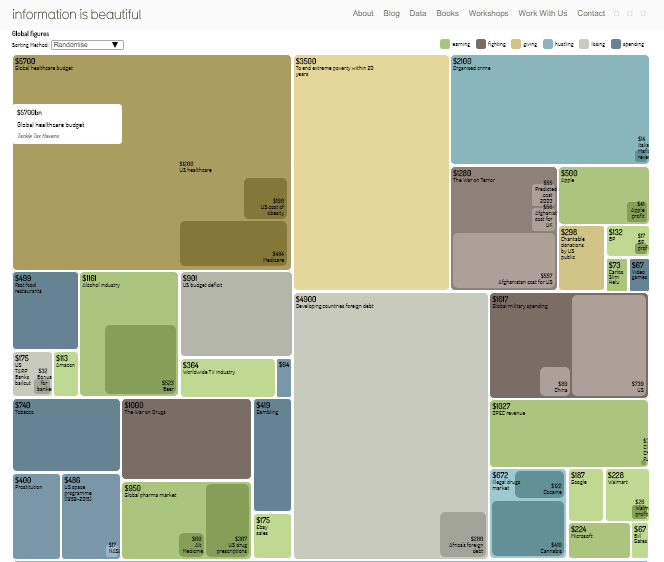Select Charitable donations by US public block
Image resolution: width=664 pixels, height=562 pixels.
581,258
